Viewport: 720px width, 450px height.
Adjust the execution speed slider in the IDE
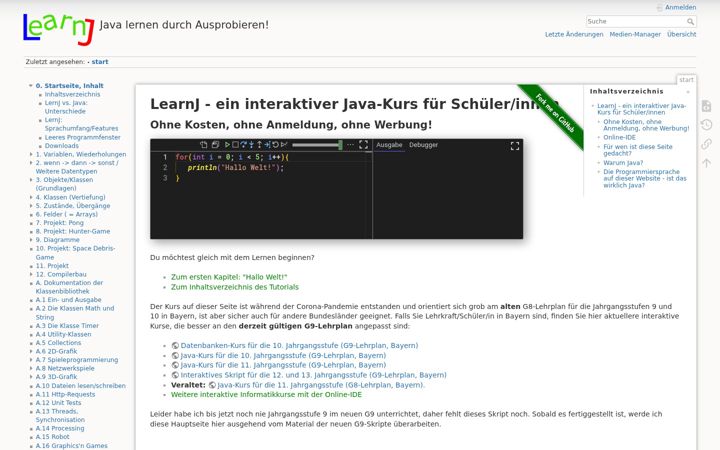(x=317, y=145)
